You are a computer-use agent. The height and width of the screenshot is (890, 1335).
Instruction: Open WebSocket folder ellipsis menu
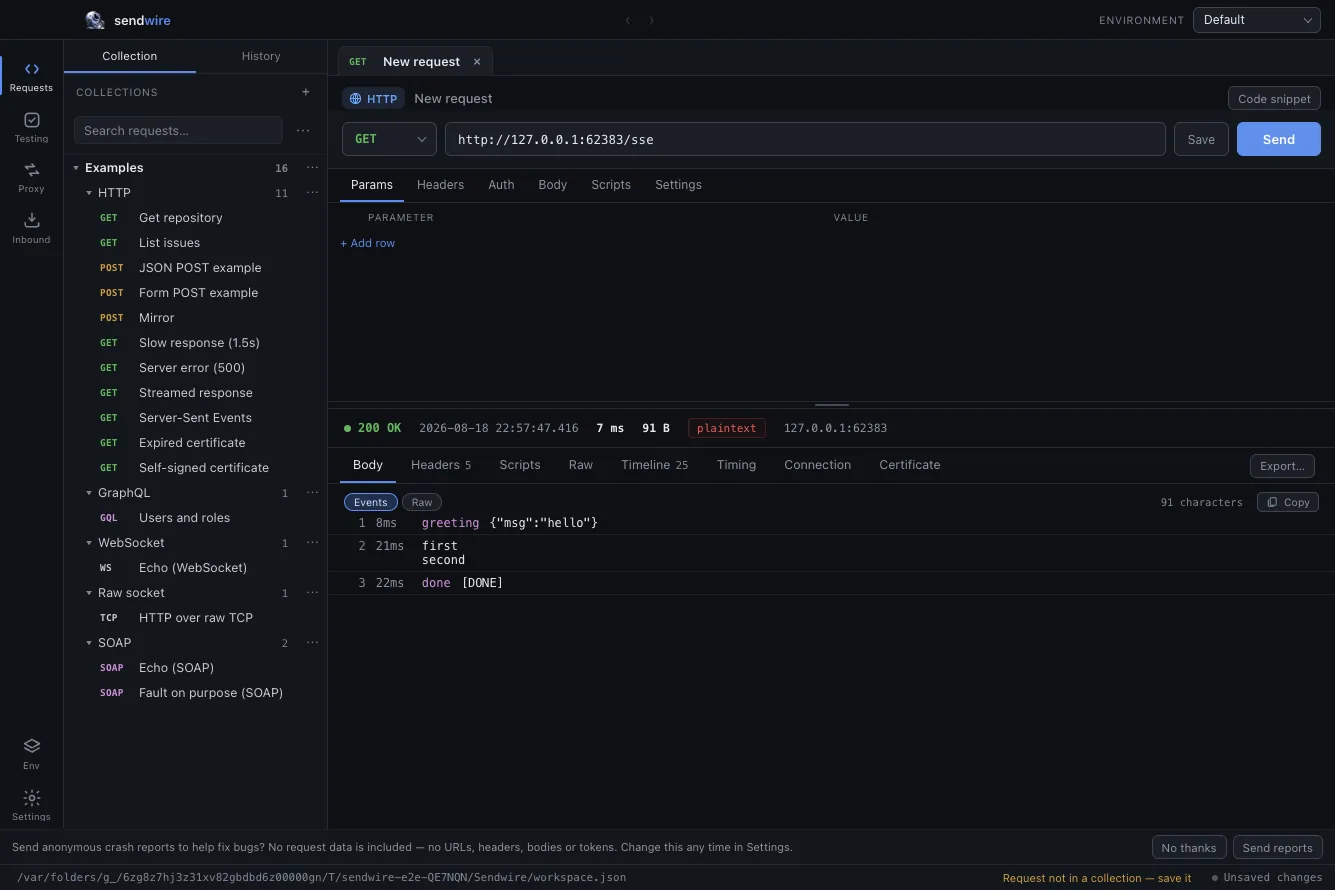(312, 542)
